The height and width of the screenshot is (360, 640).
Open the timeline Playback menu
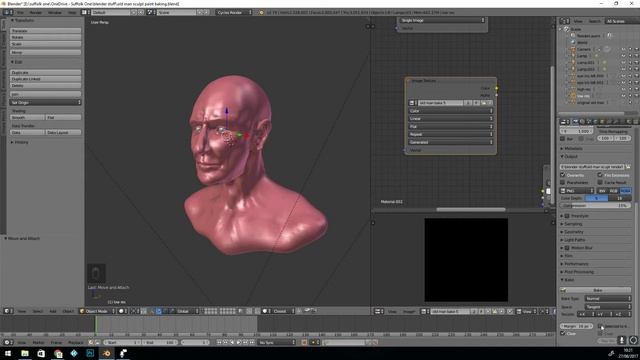click(x=76, y=342)
